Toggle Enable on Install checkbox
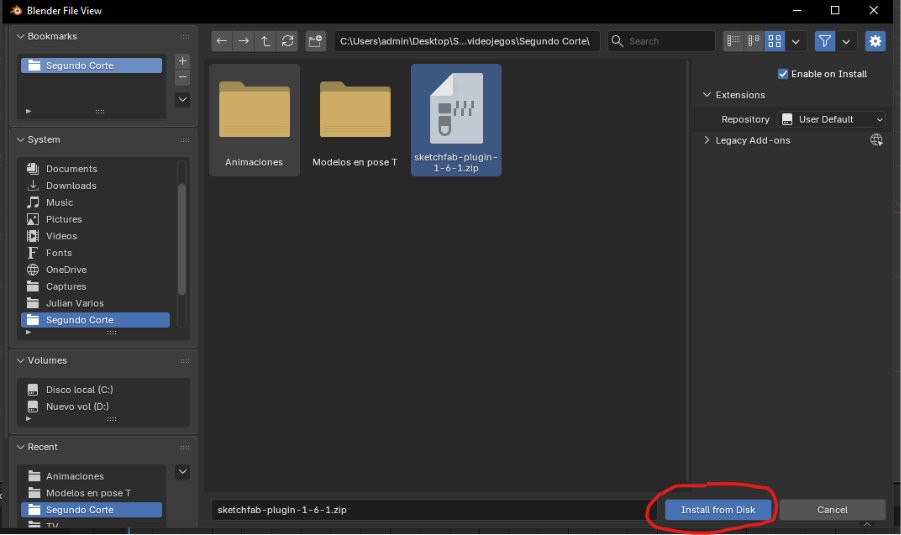This screenshot has width=901, height=535. pos(783,74)
